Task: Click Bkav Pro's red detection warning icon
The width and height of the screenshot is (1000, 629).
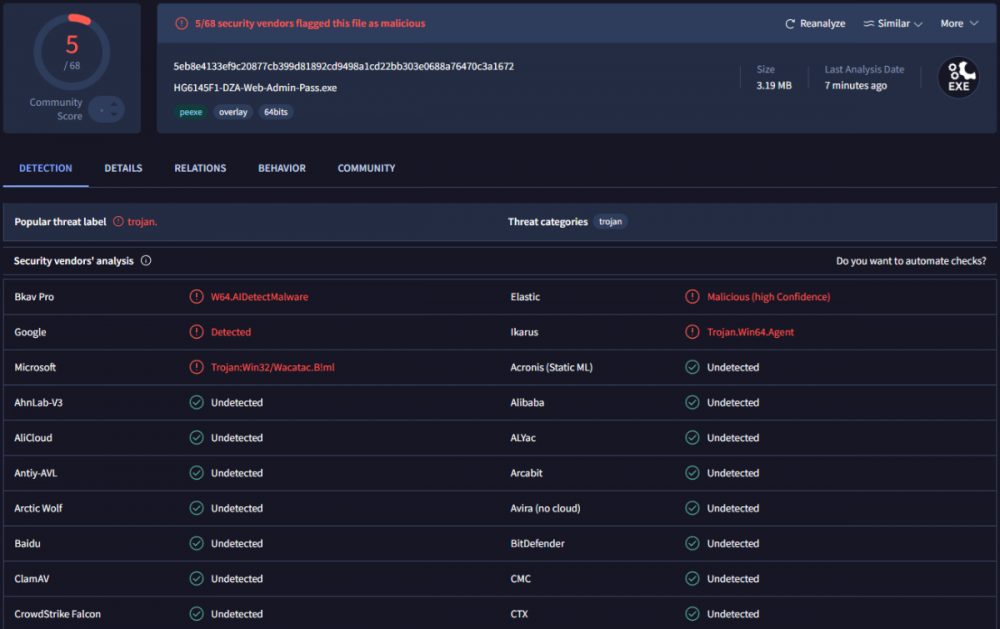Action: [x=196, y=297]
